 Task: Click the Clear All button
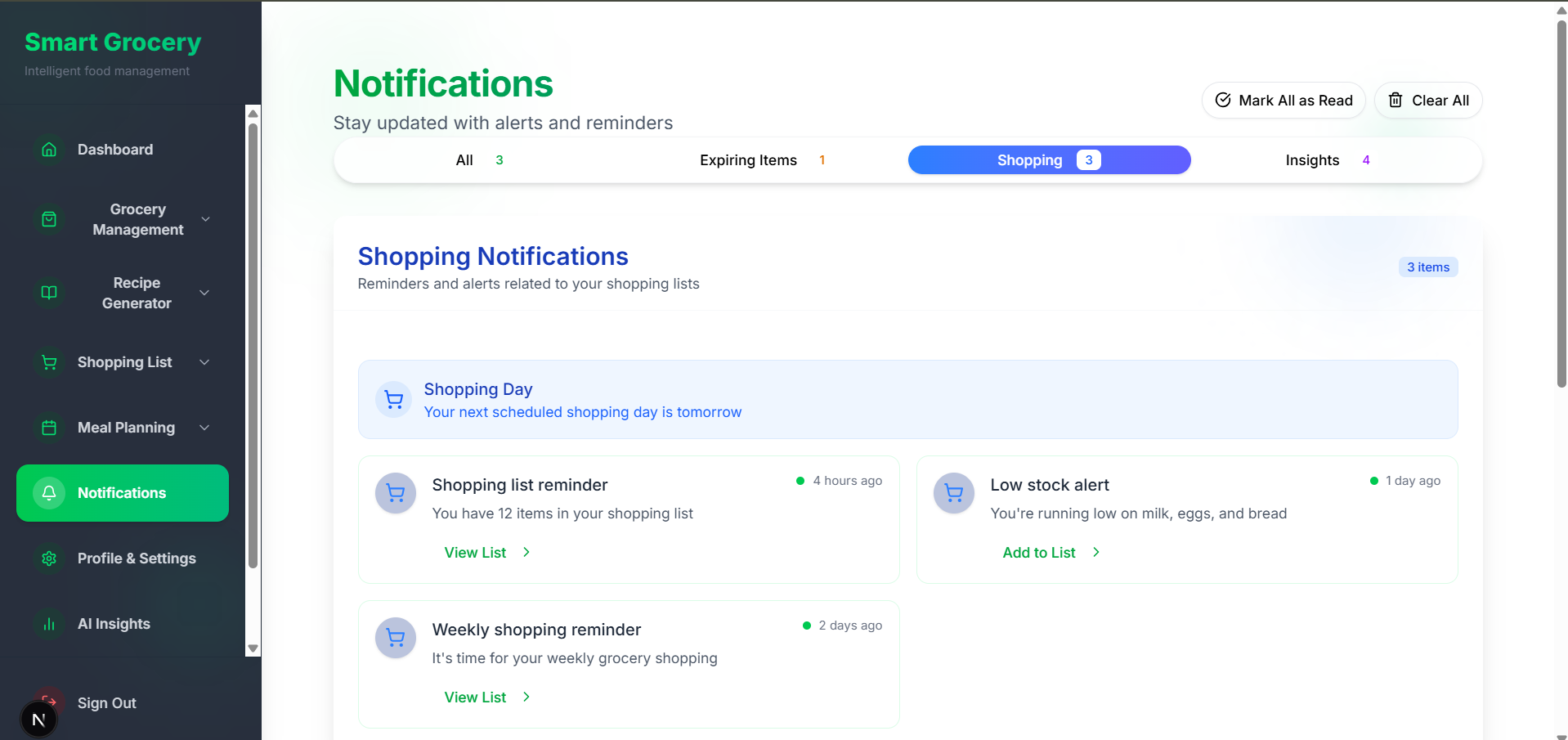pos(1428,100)
